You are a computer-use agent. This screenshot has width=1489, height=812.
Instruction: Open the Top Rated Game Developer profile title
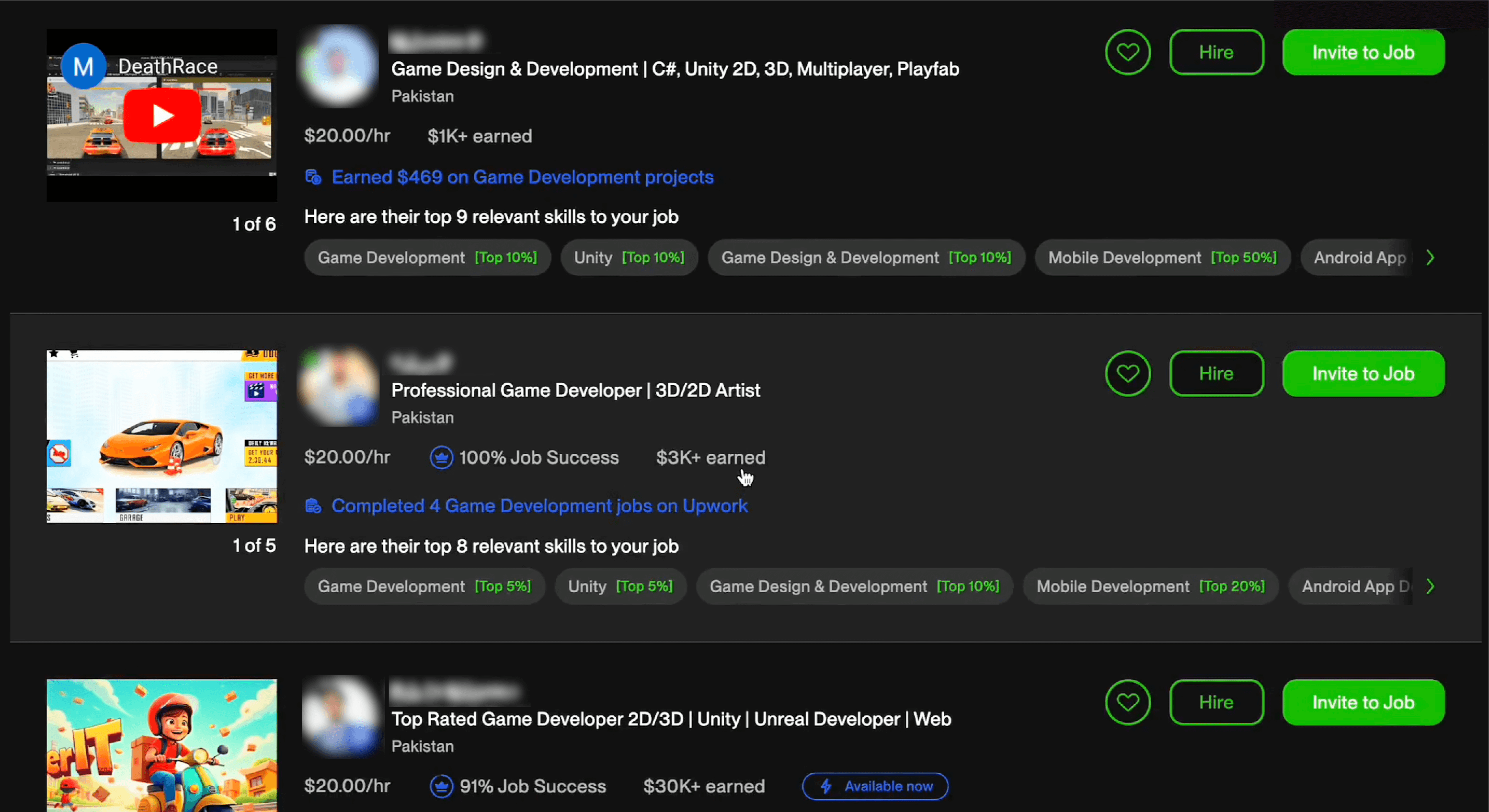[x=671, y=719]
